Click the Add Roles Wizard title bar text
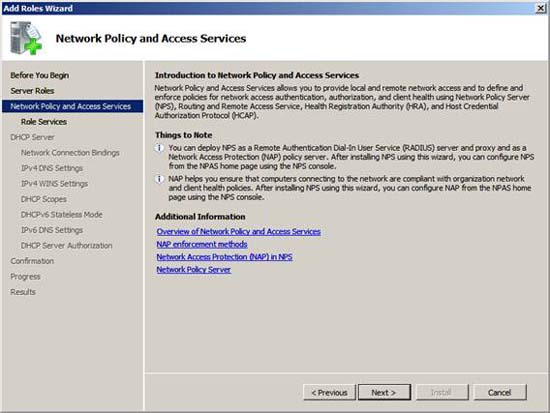The image size is (550, 413). click(x=38, y=8)
